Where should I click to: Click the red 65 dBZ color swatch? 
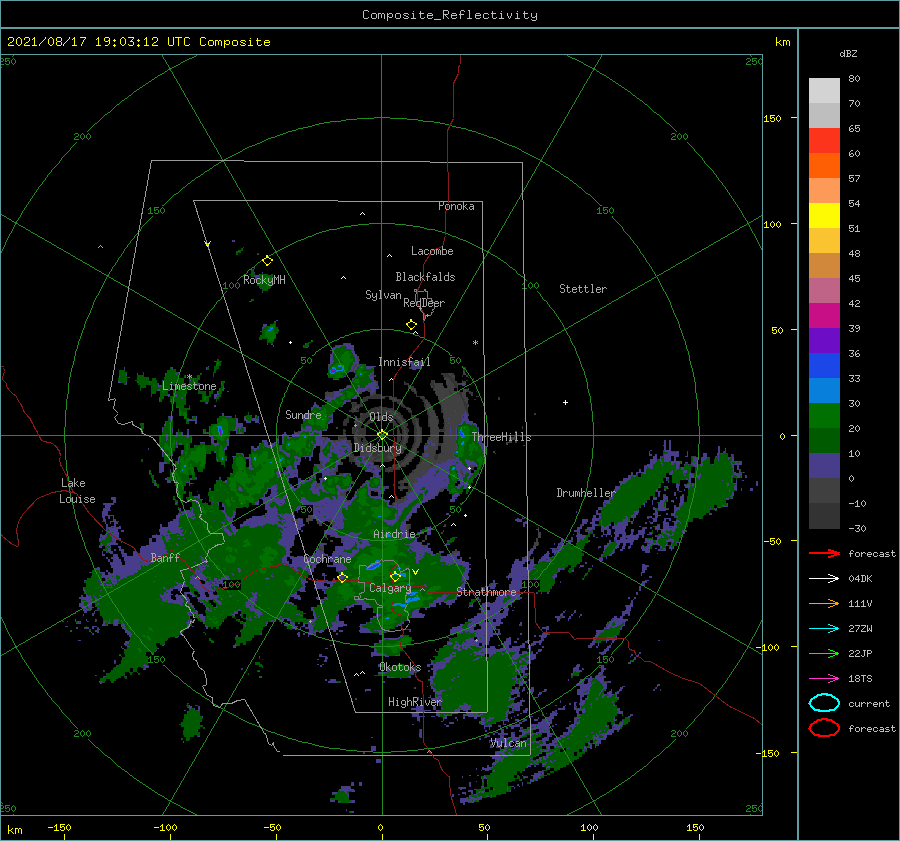click(x=824, y=141)
